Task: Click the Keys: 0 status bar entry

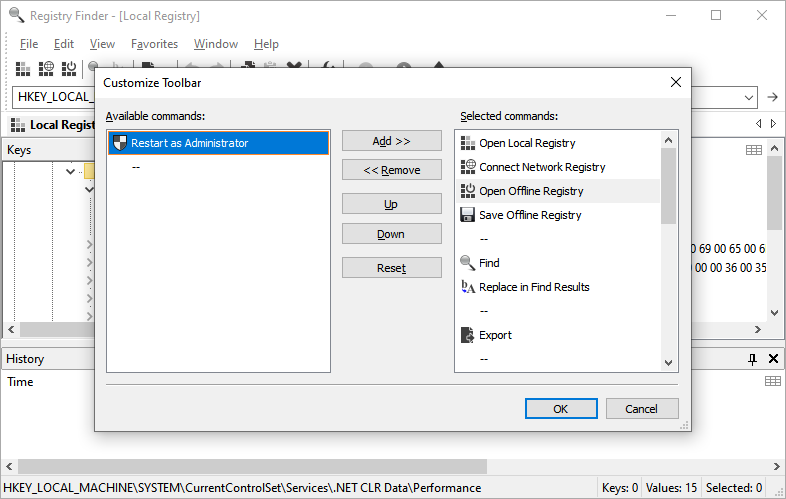Action: 620,487
